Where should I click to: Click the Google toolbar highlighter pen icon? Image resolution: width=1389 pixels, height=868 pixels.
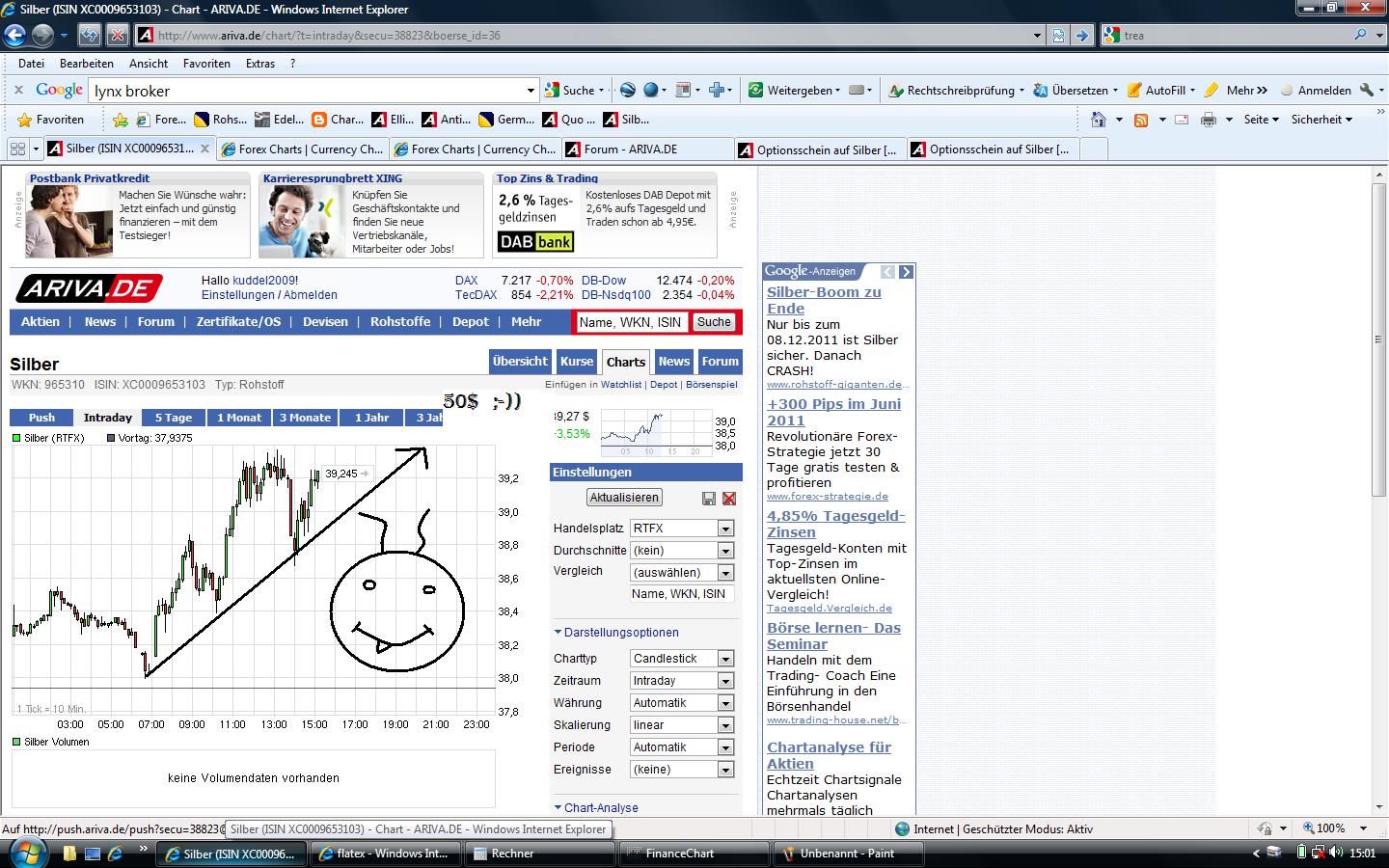point(1212,90)
